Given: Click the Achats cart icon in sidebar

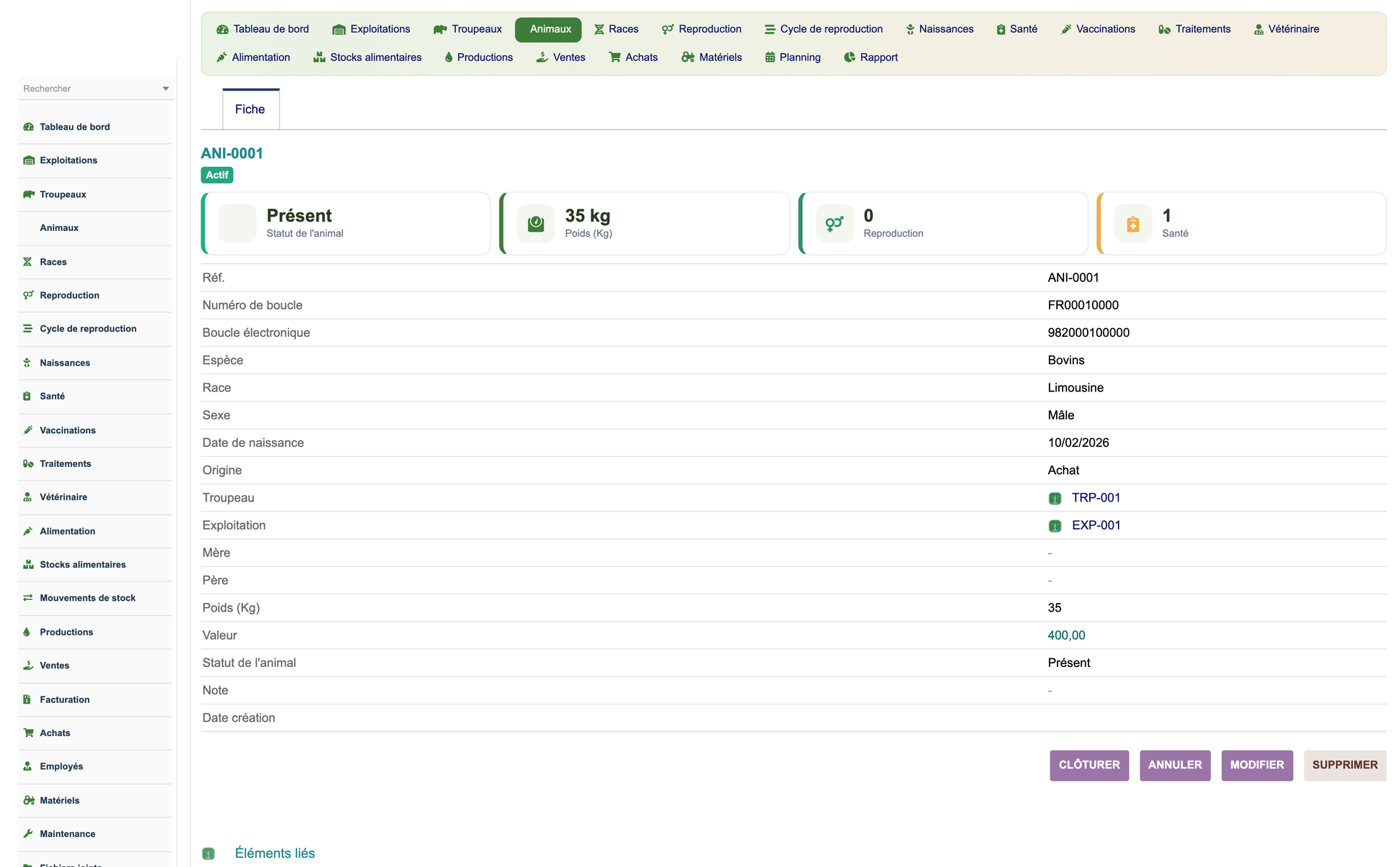Looking at the screenshot, I should (29, 732).
